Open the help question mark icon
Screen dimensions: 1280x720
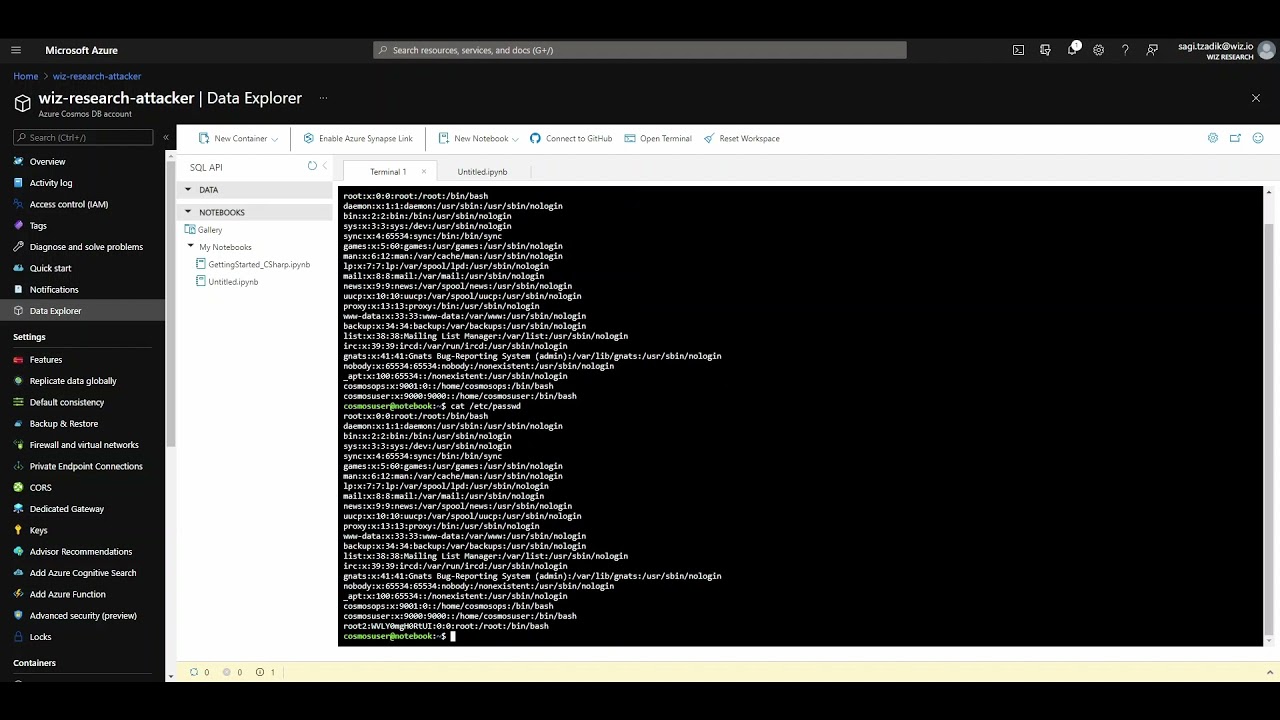pyautogui.click(x=1125, y=50)
